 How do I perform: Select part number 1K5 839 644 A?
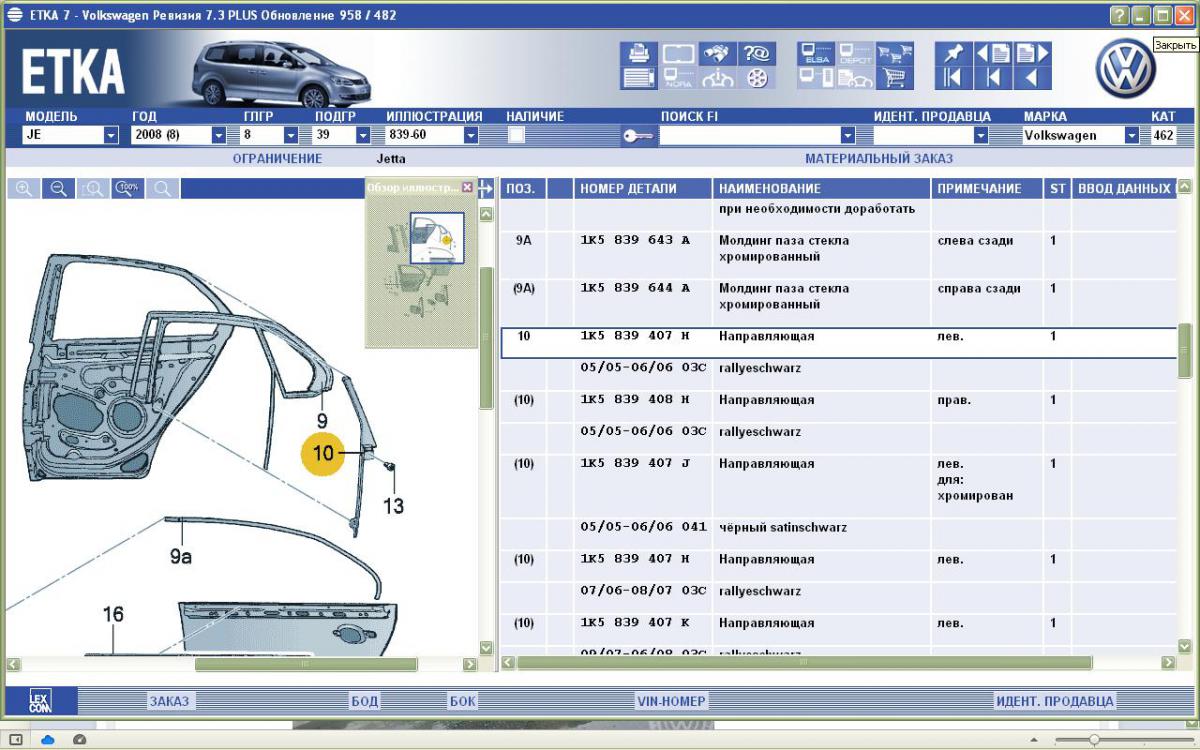pyautogui.click(x=635, y=289)
